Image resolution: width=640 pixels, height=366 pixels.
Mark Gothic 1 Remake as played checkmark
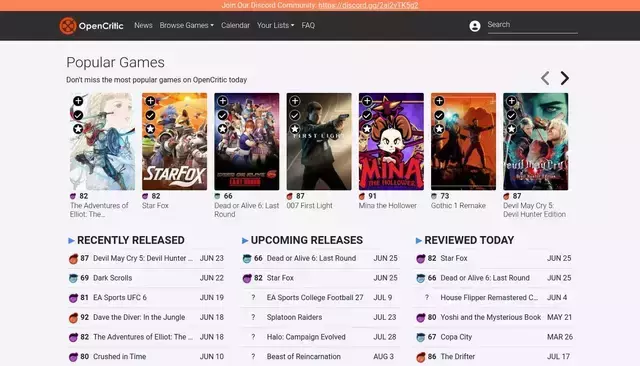439,115
